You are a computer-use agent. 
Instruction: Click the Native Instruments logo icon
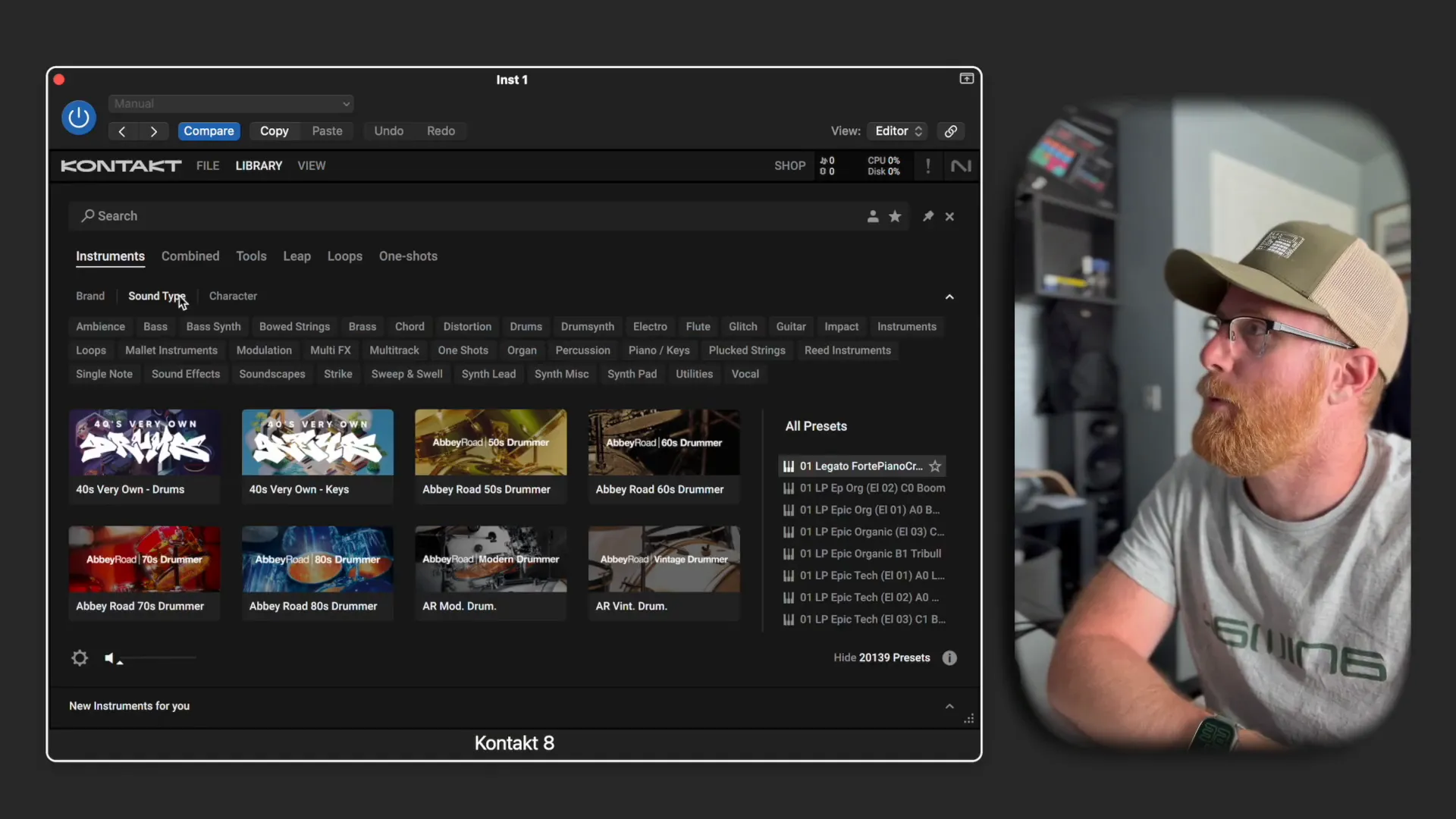tap(961, 166)
